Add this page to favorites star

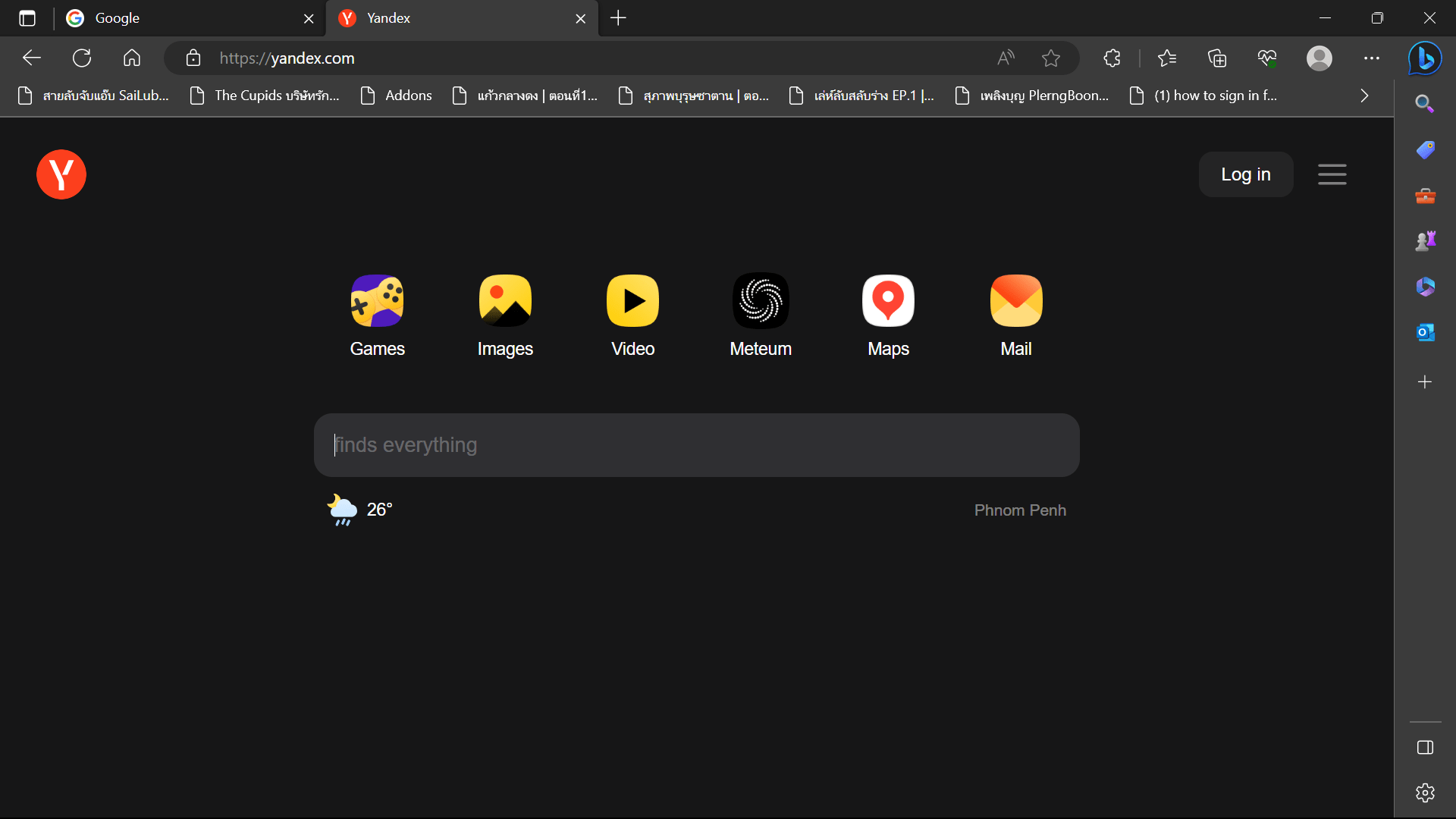(1051, 58)
